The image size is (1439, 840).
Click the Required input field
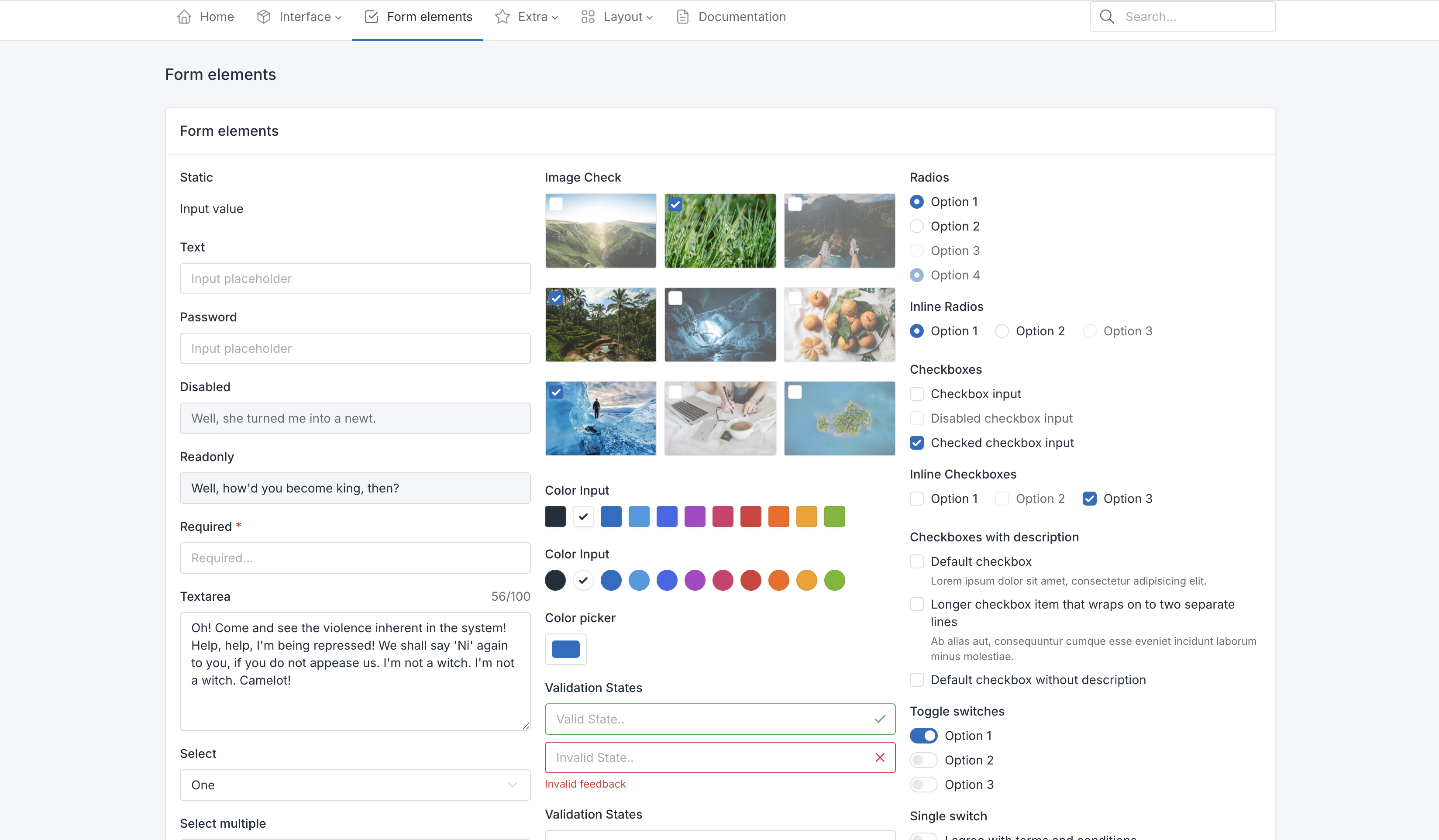point(355,558)
